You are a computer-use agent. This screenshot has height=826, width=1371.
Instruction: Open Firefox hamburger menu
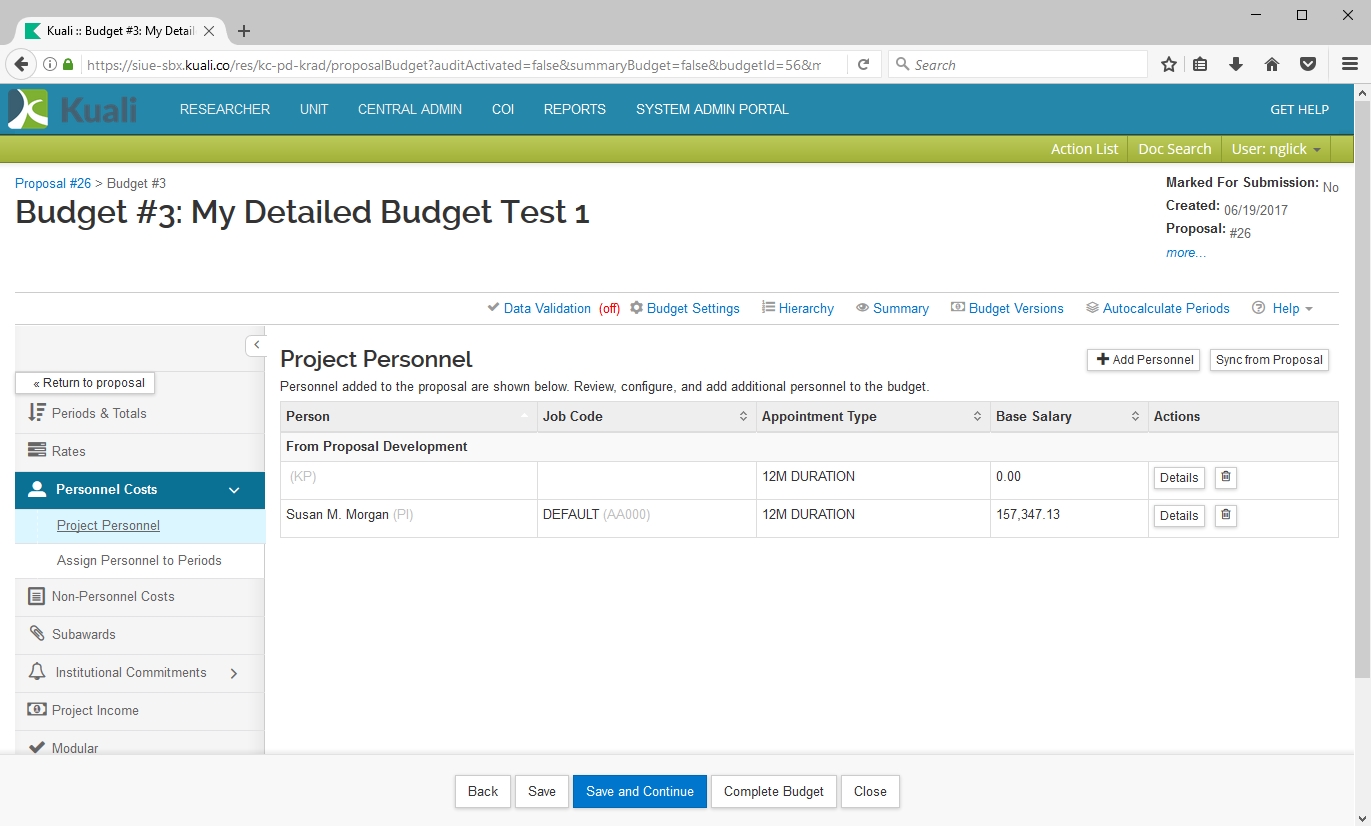click(x=1349, y=65)
